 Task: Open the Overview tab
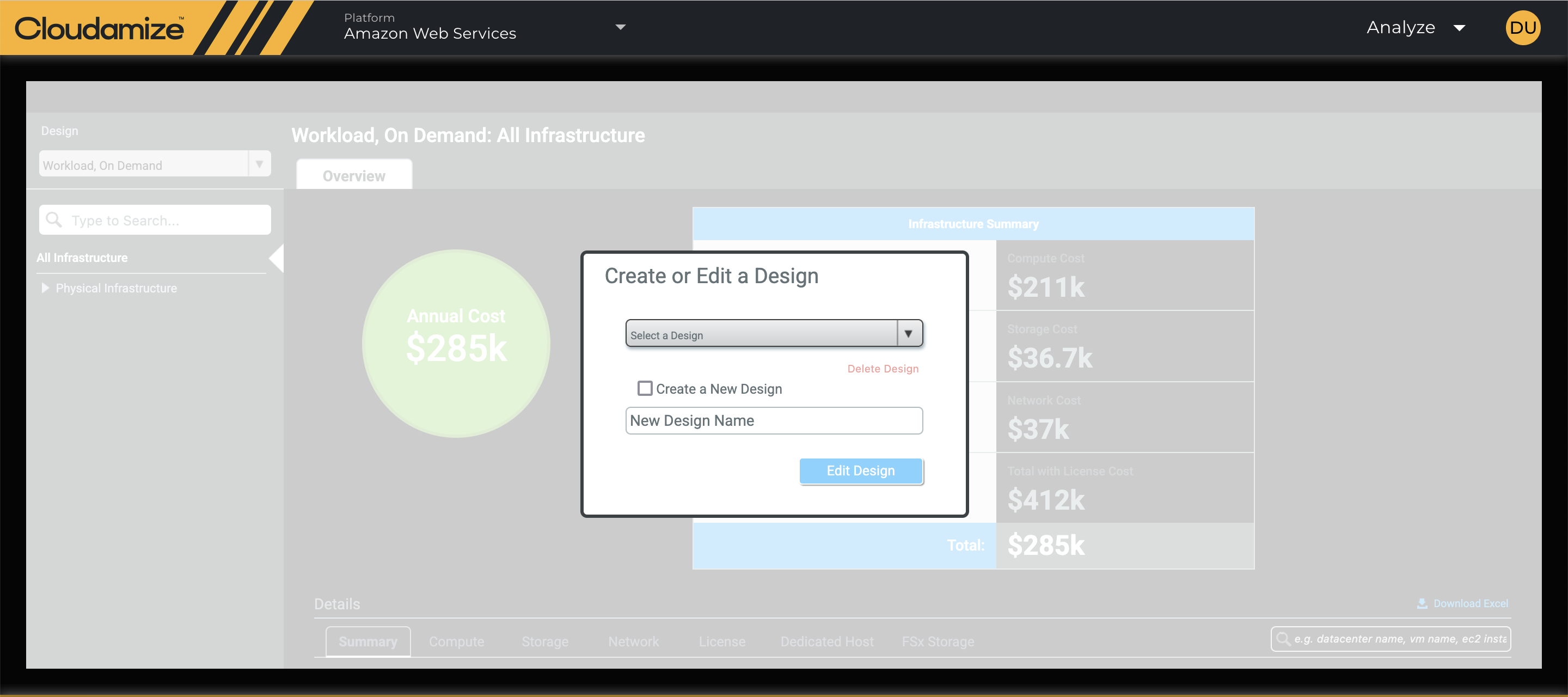(x=354, y=176)
